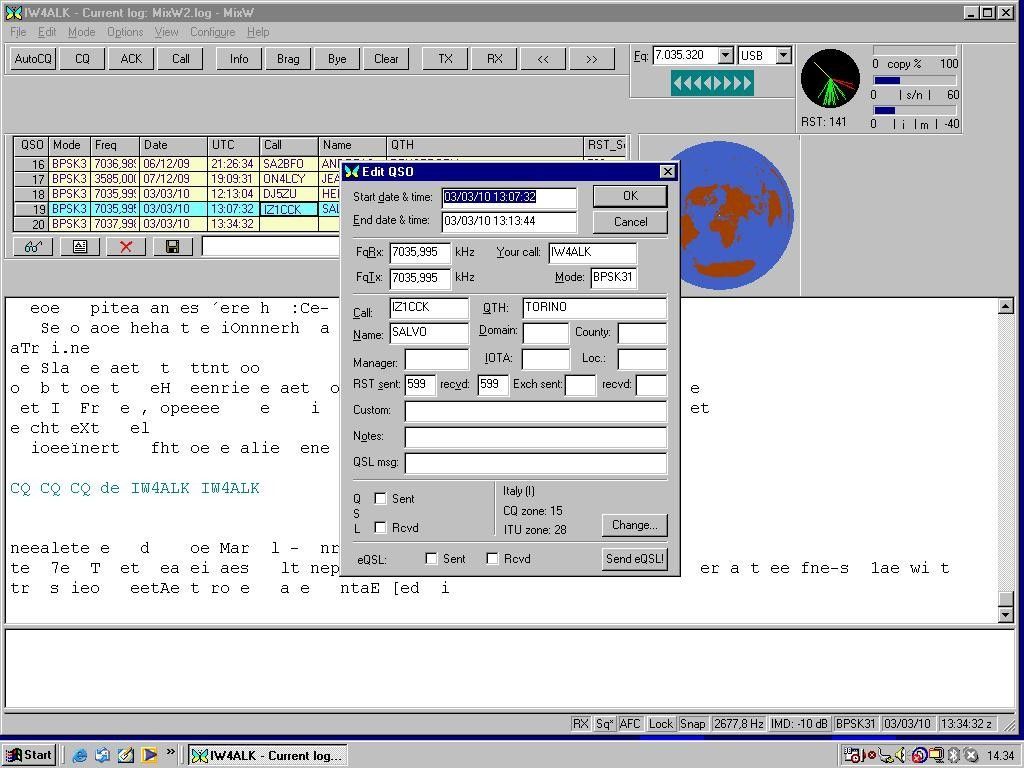Image resolution: width=1024 pixels, height=768 pixels.
Task: Open Internet Explorer from the quick launch
Action: coord(80,755)
